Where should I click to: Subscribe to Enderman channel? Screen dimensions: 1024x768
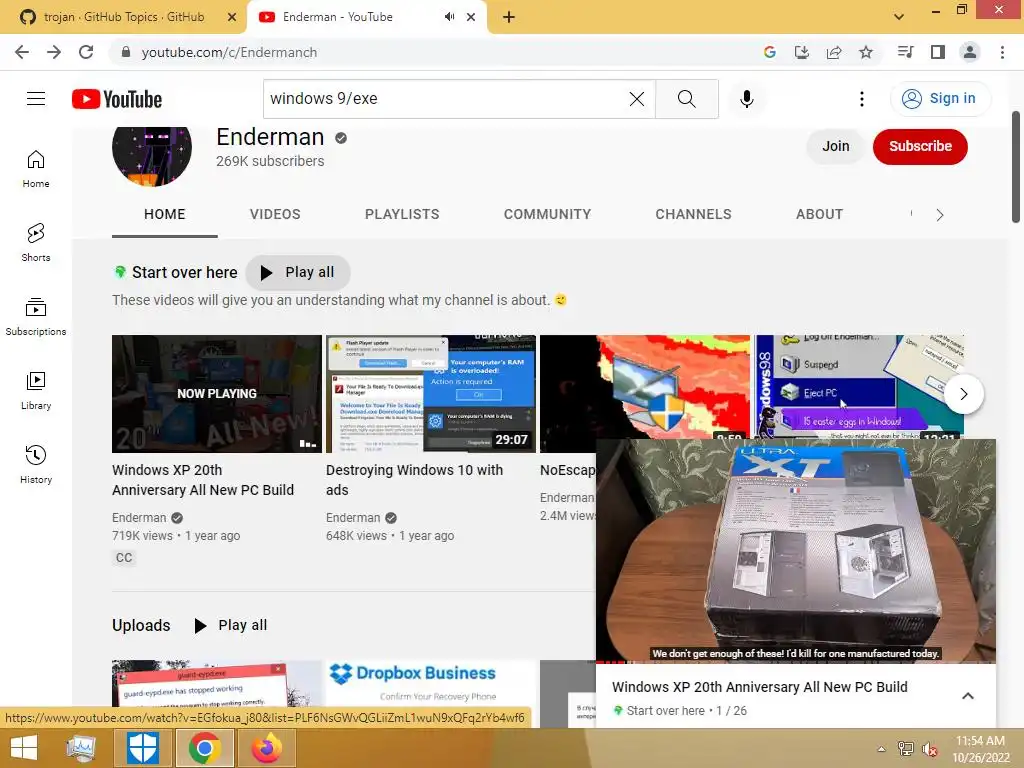click(x=920, y=146)
